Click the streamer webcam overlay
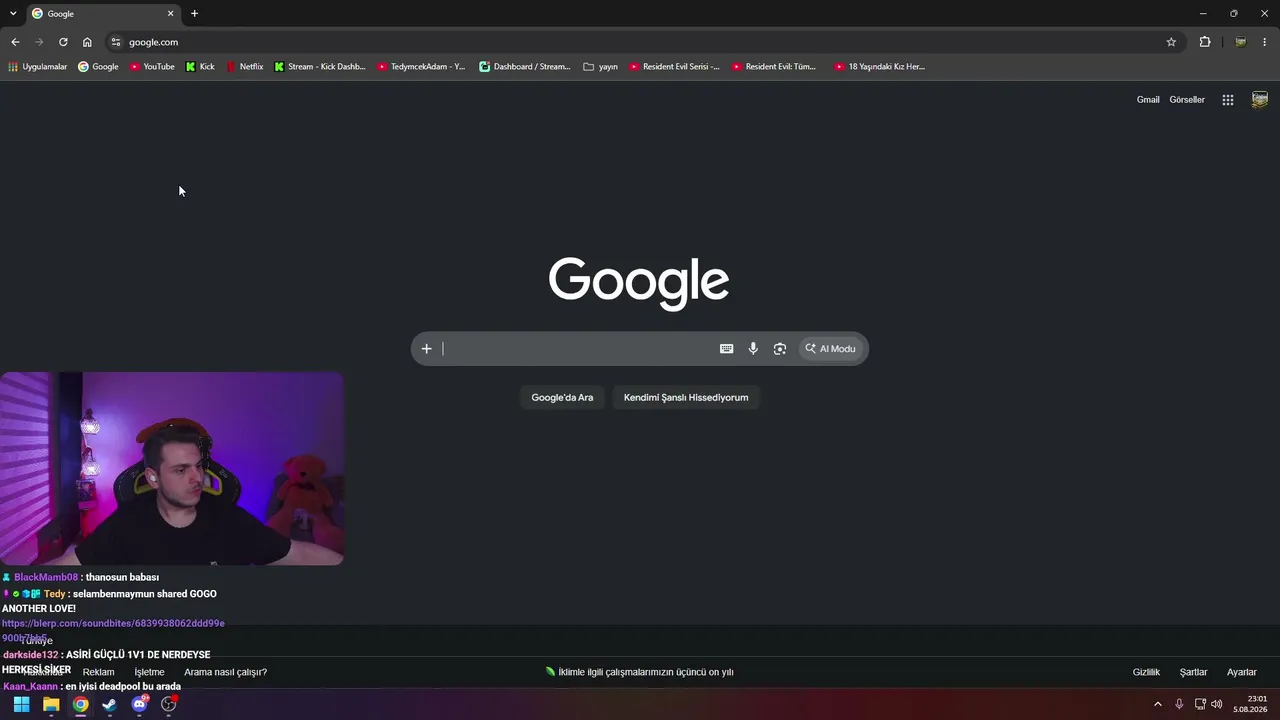The image size is (1280, 720). [x=172, y=469]
